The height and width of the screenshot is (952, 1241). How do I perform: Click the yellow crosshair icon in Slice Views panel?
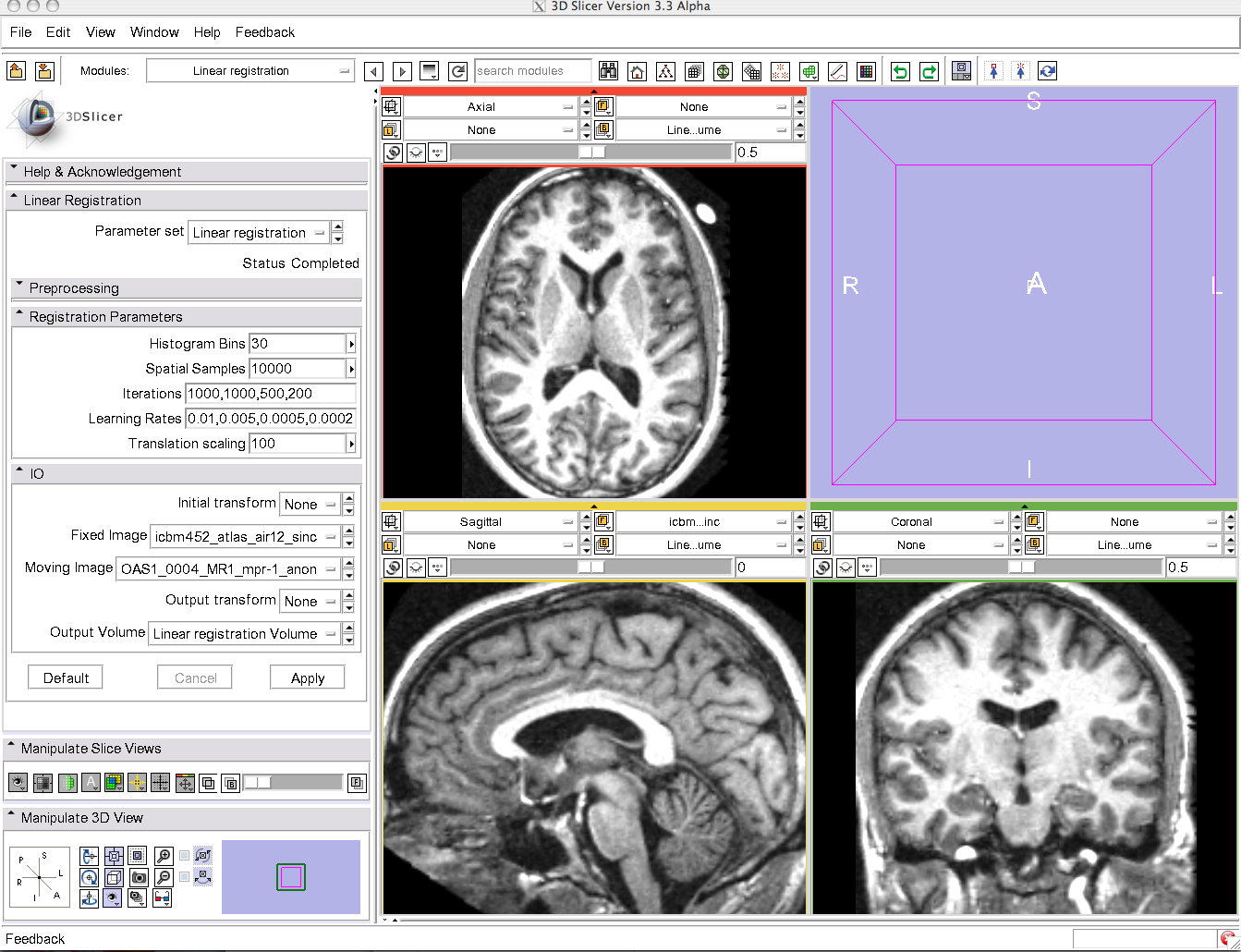coord(138,783)
